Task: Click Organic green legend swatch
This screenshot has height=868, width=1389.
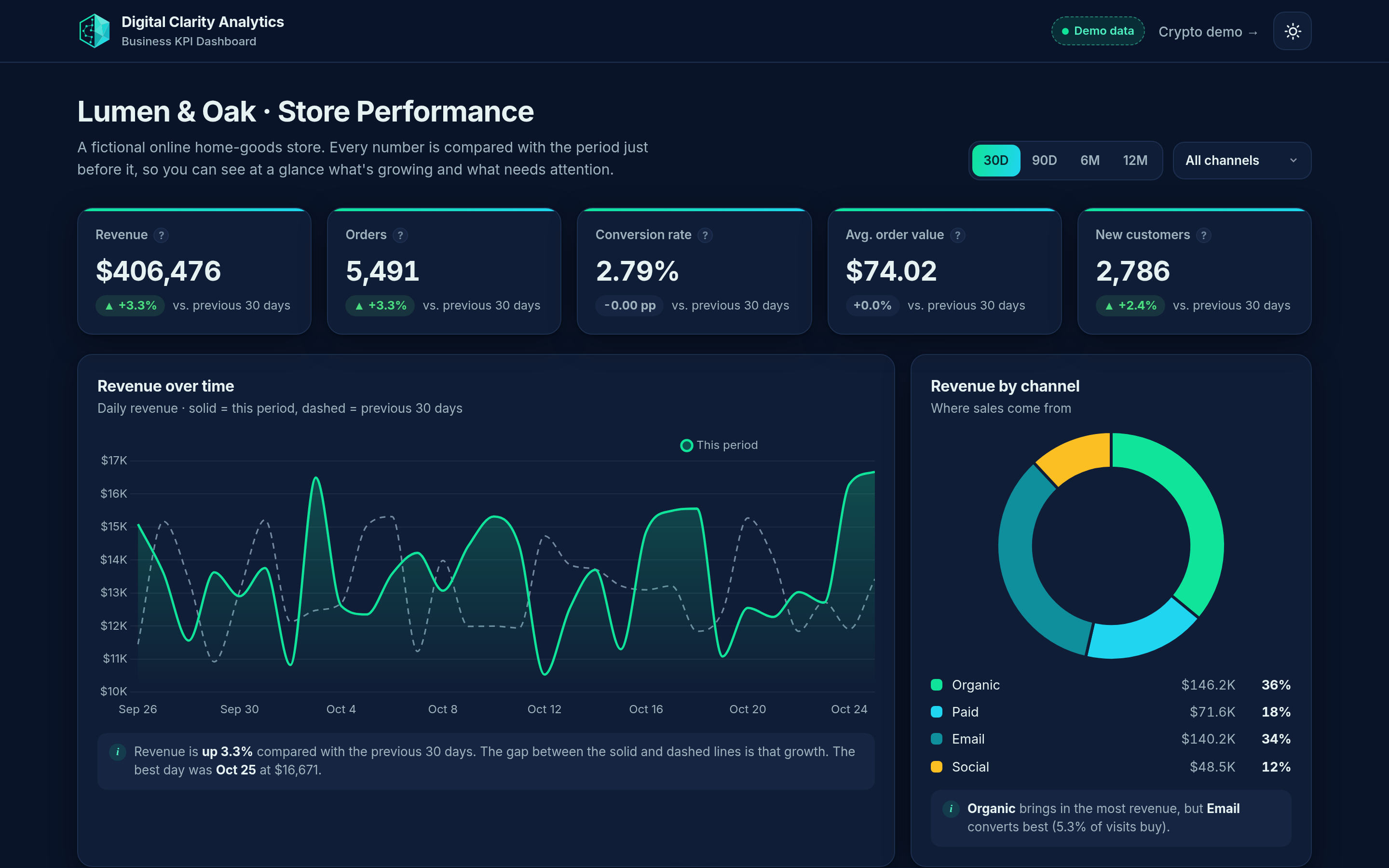Action: (937, 685)
